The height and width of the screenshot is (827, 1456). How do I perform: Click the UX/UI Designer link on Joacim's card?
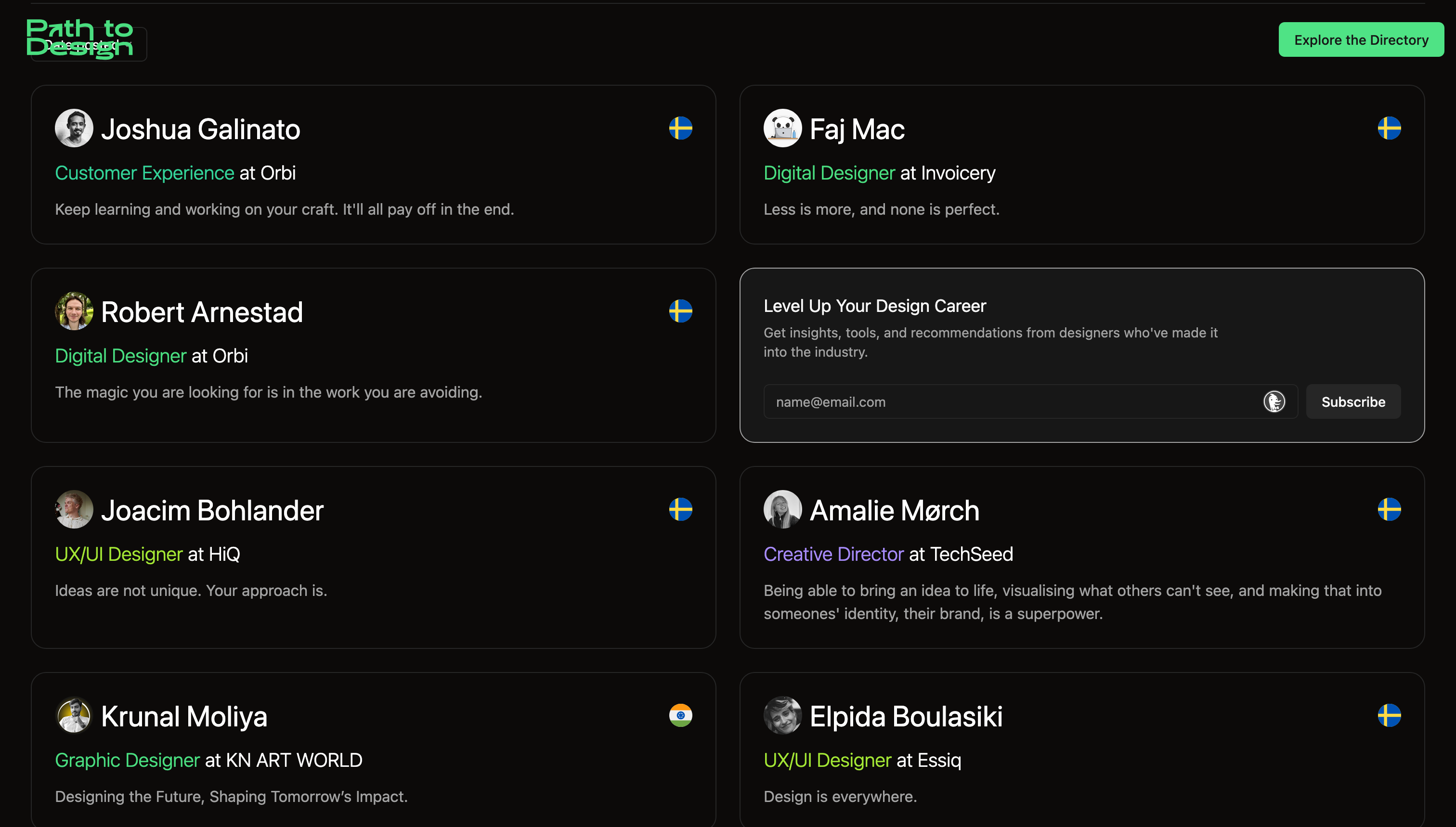pos(119,554)
